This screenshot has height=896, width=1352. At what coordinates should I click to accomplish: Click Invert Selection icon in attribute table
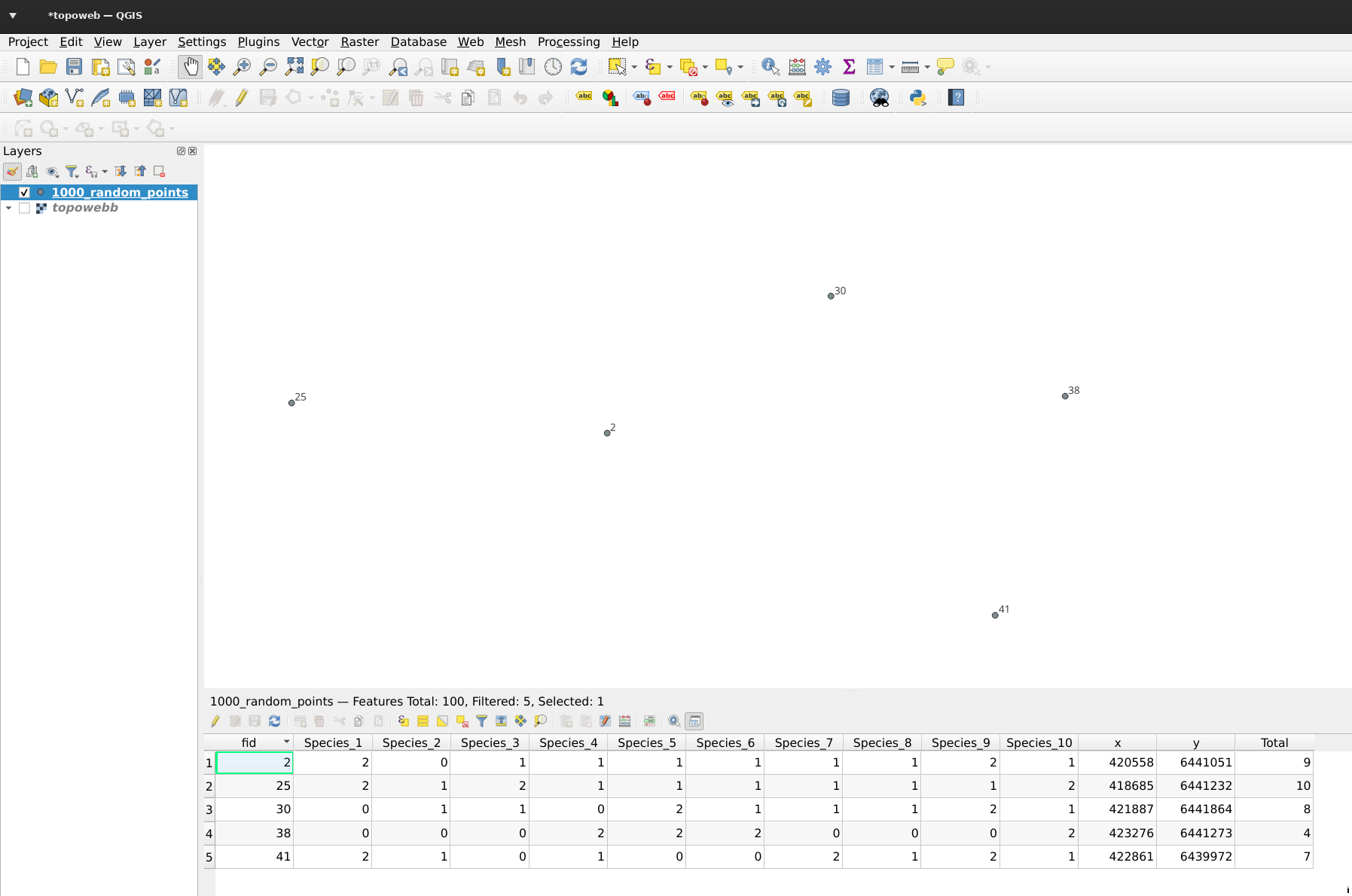pyautogui.click(x=442, y=721)
